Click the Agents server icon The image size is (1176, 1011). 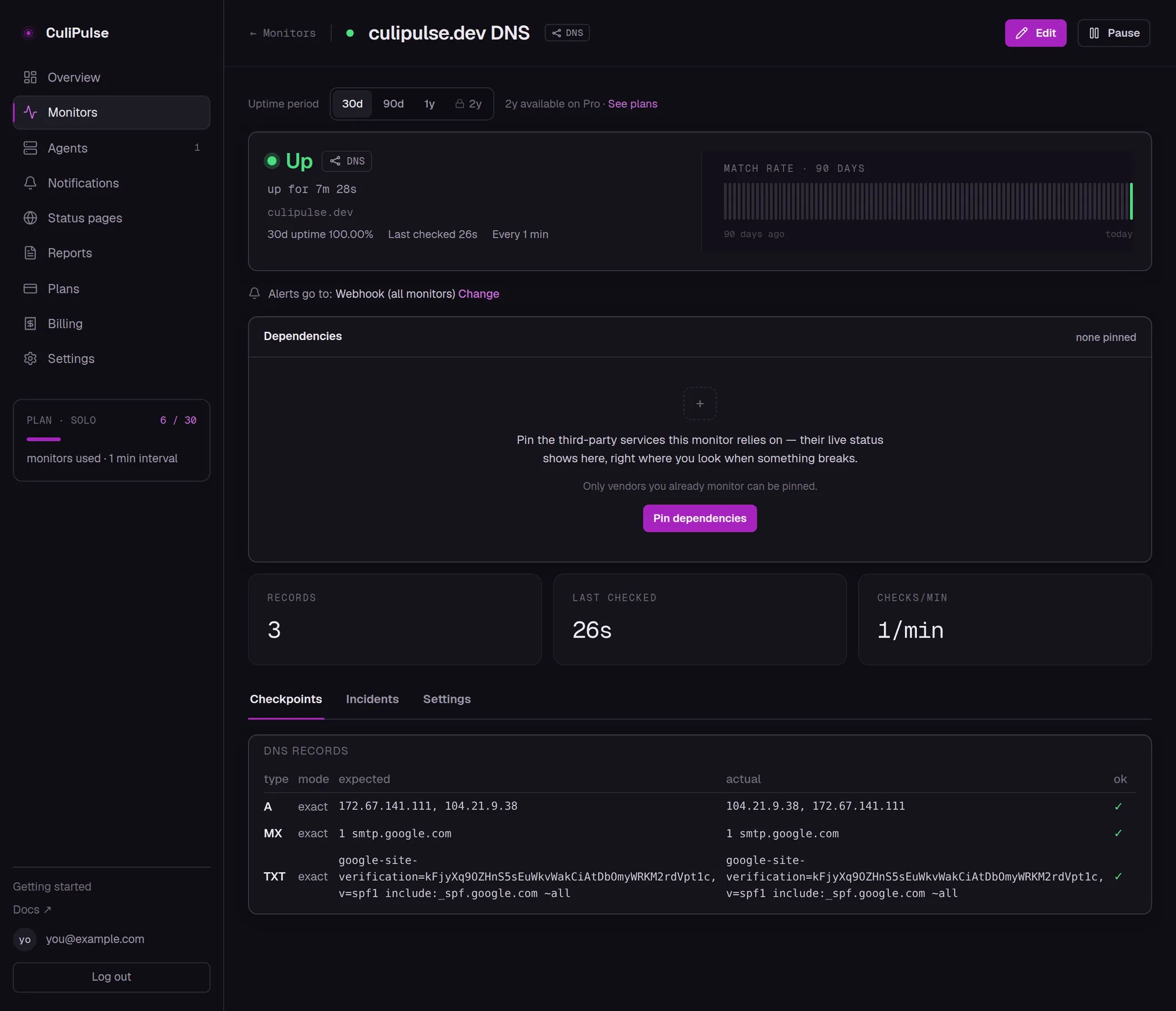tap(30, 148)
